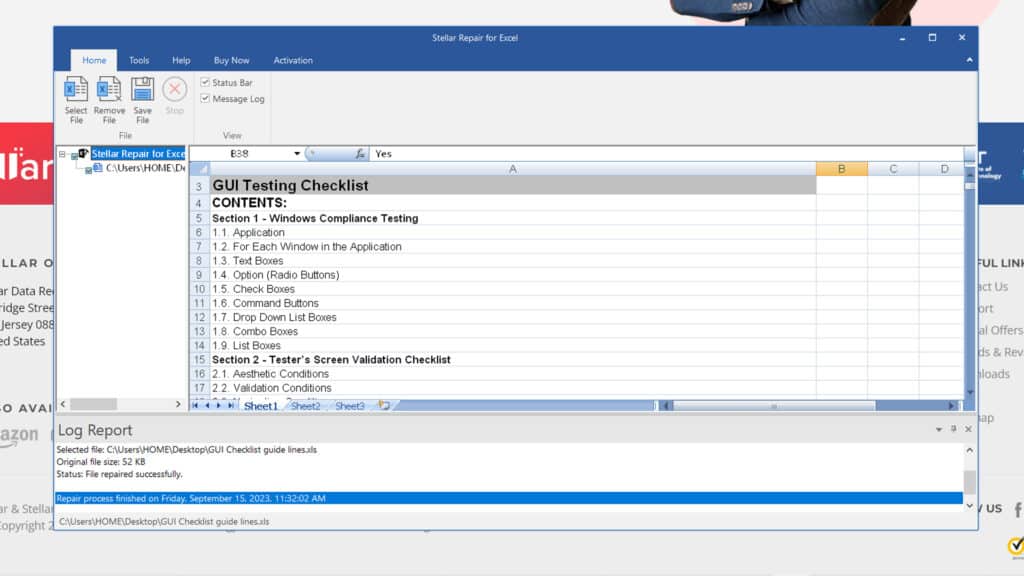Close the Log Report panel
This screenshot has height=576, width=1024.
tap(968, 429)
